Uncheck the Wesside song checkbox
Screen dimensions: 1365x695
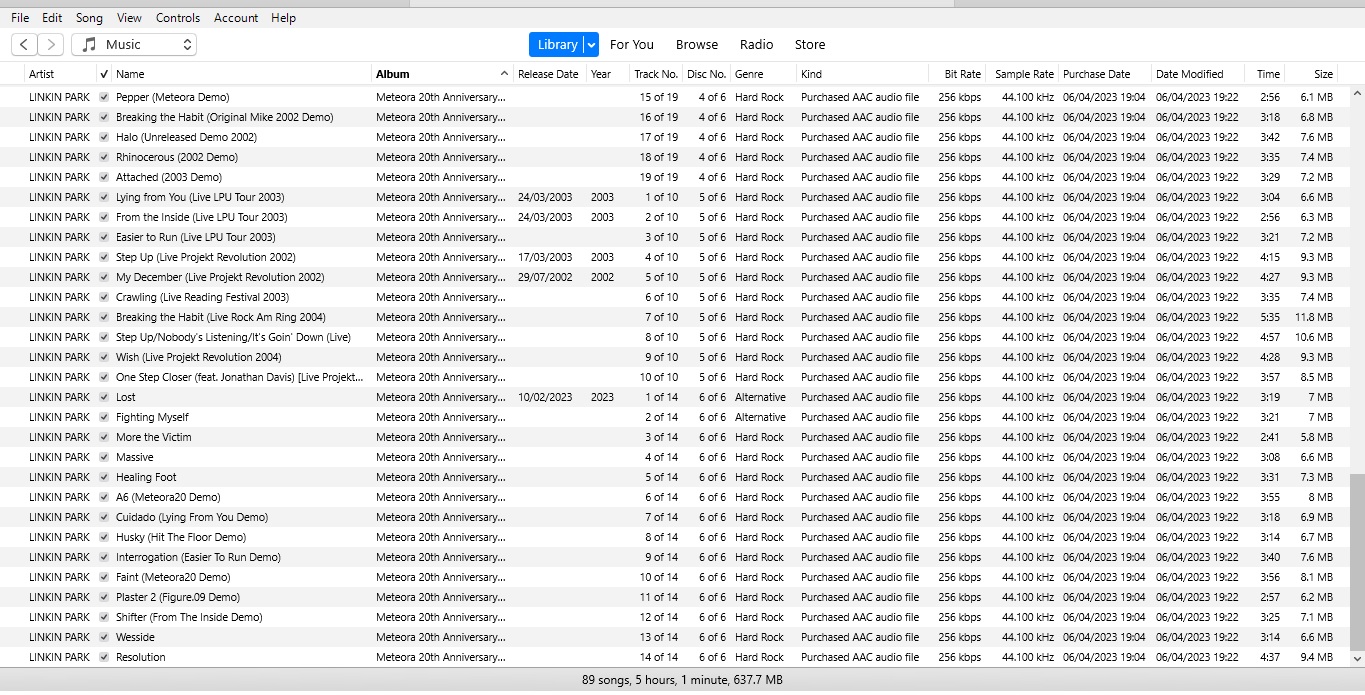click(104, 637)
